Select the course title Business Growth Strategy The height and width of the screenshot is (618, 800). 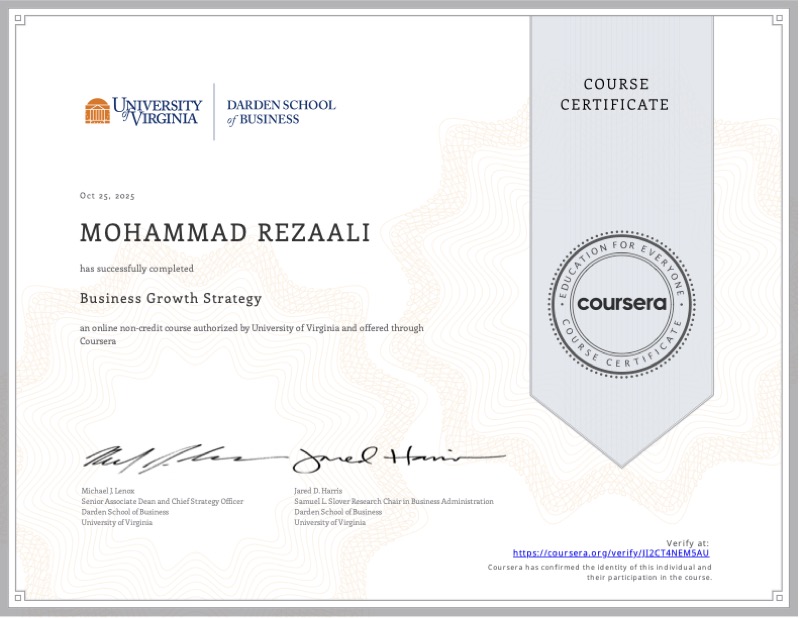[170, 298]
